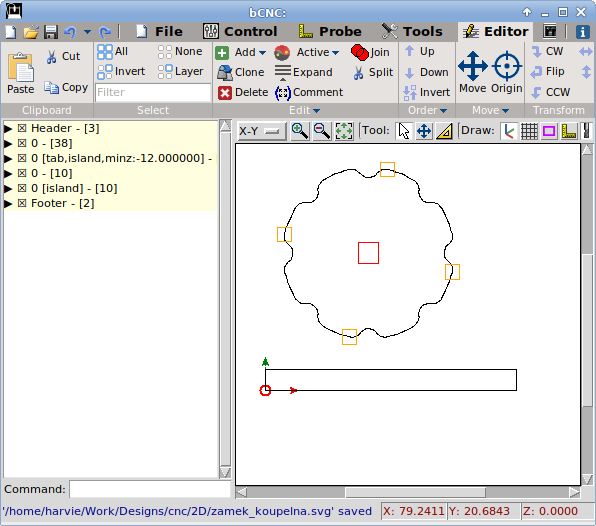Click the fit-to-screen view icon

(344, 131)
